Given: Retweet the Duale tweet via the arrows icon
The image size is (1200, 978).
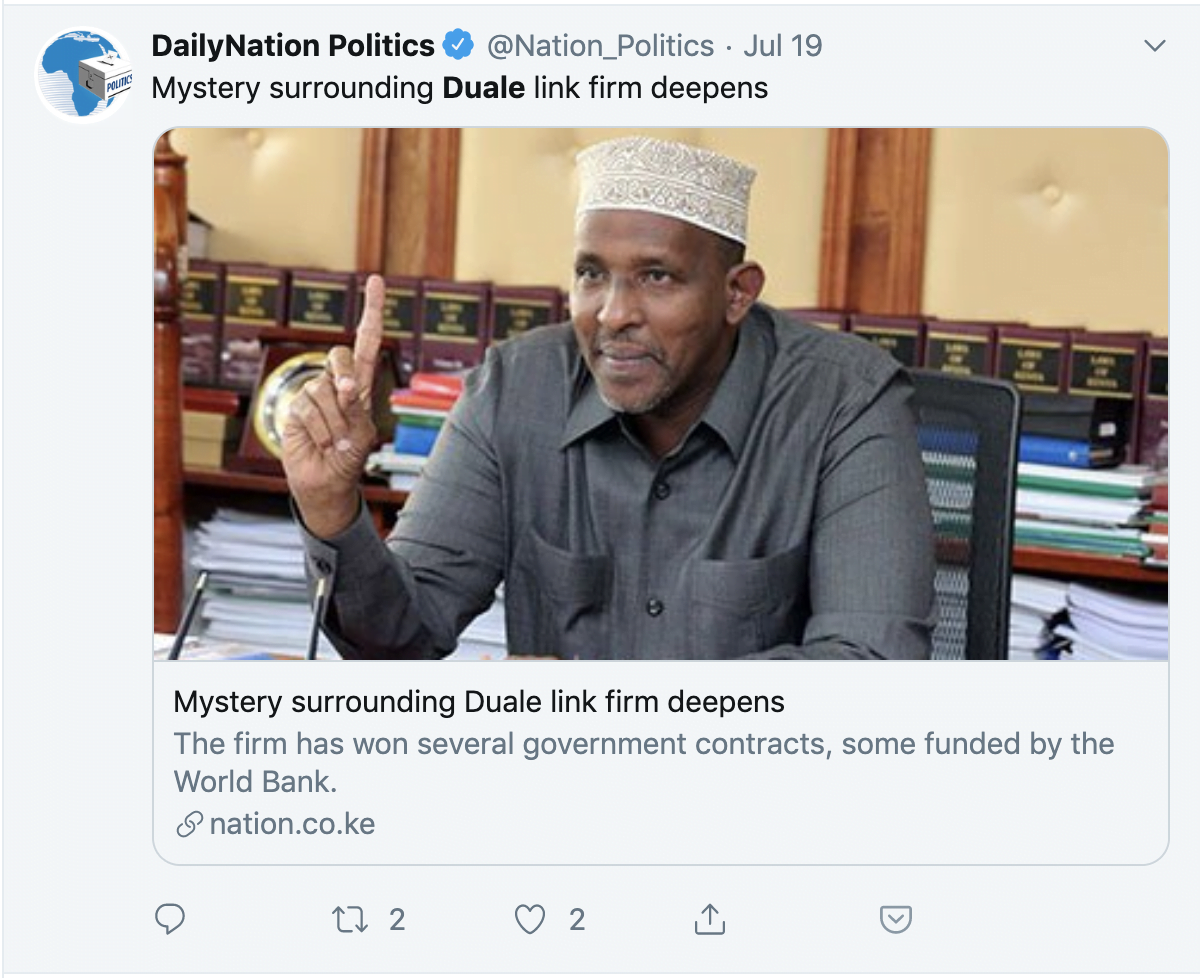Looking at the screenshot, I should click(349, 918).
